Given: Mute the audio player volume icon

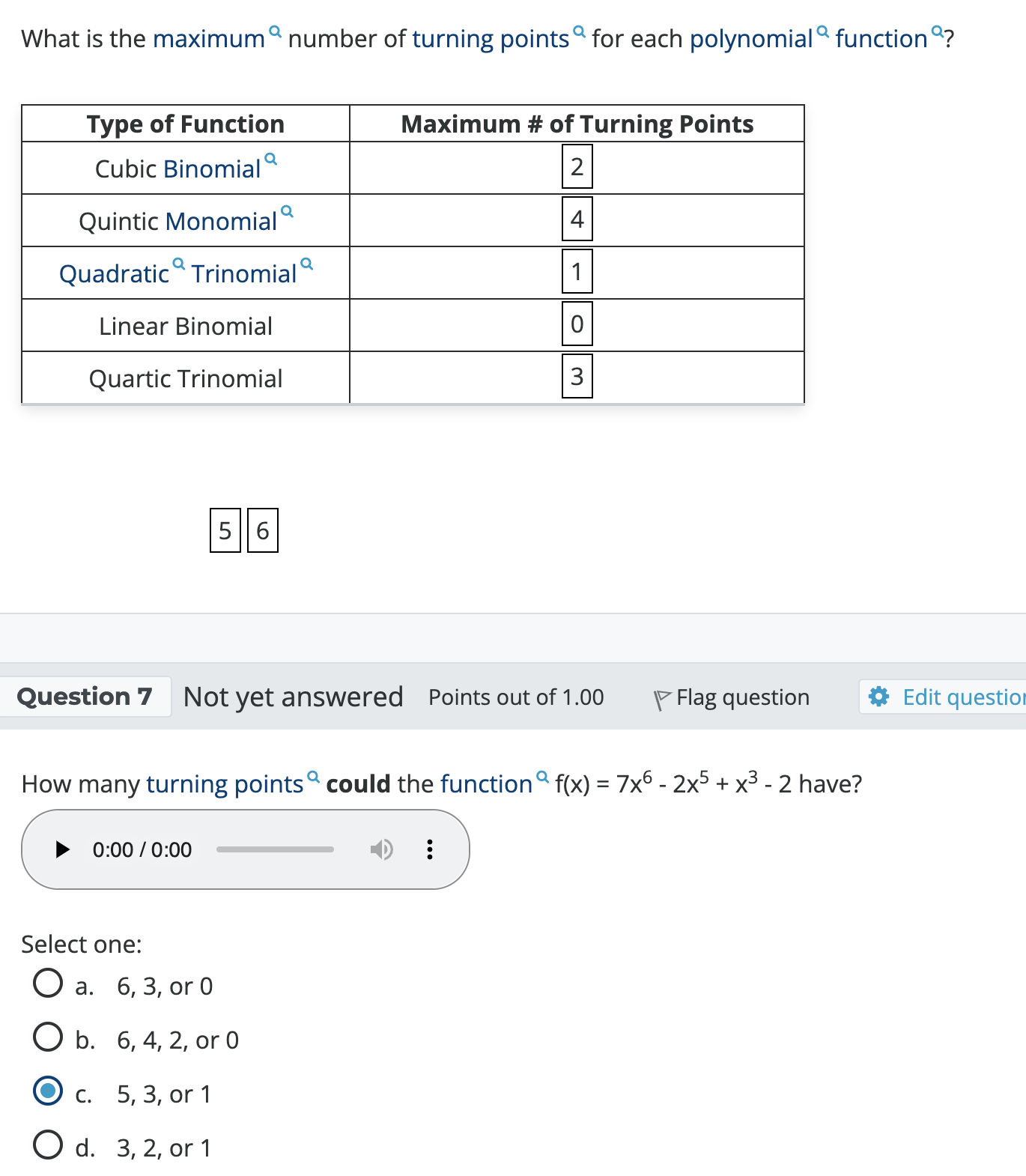Looking at the screenshot, I should (x=381, y=849).
